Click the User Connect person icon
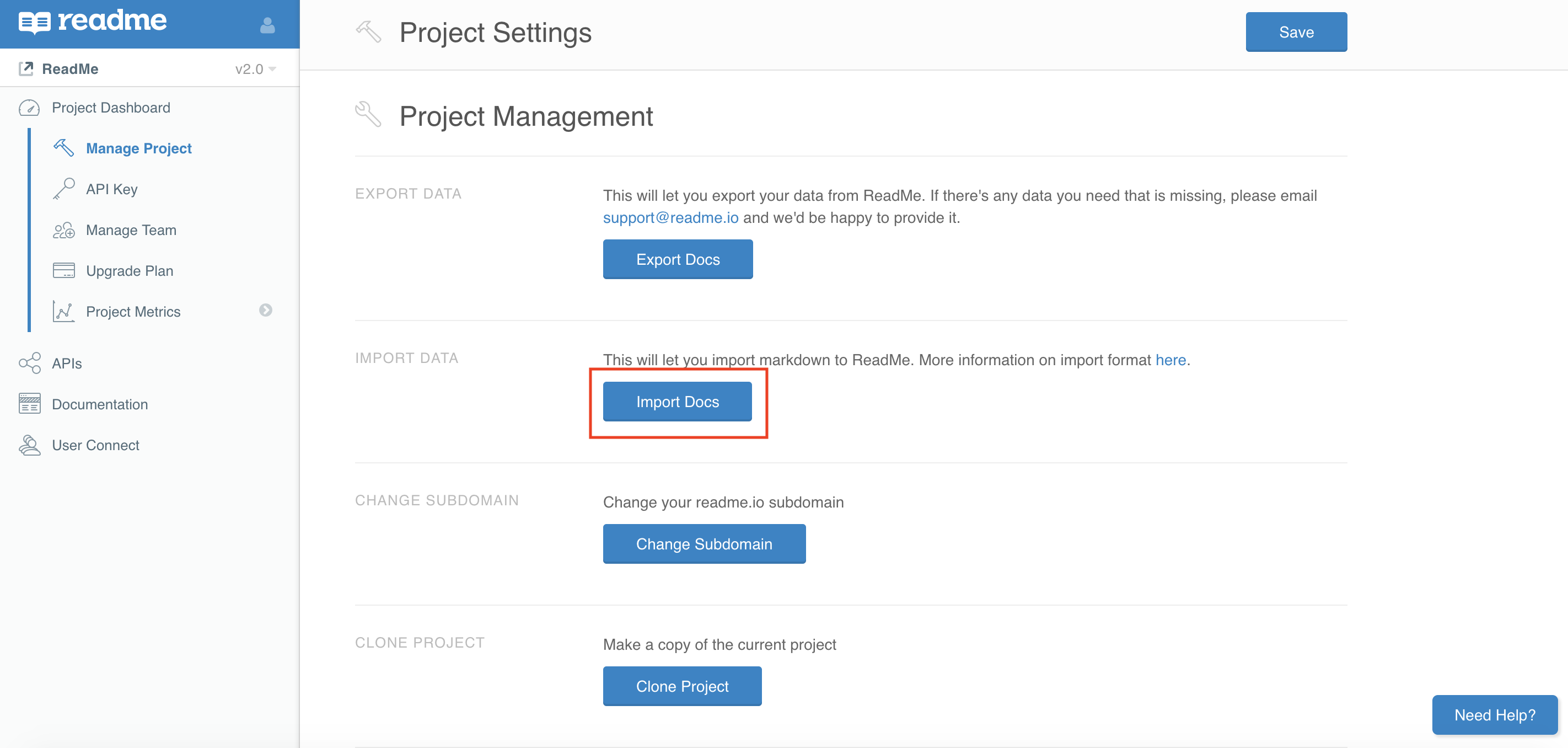1568x748 pixels. [29, 445]
